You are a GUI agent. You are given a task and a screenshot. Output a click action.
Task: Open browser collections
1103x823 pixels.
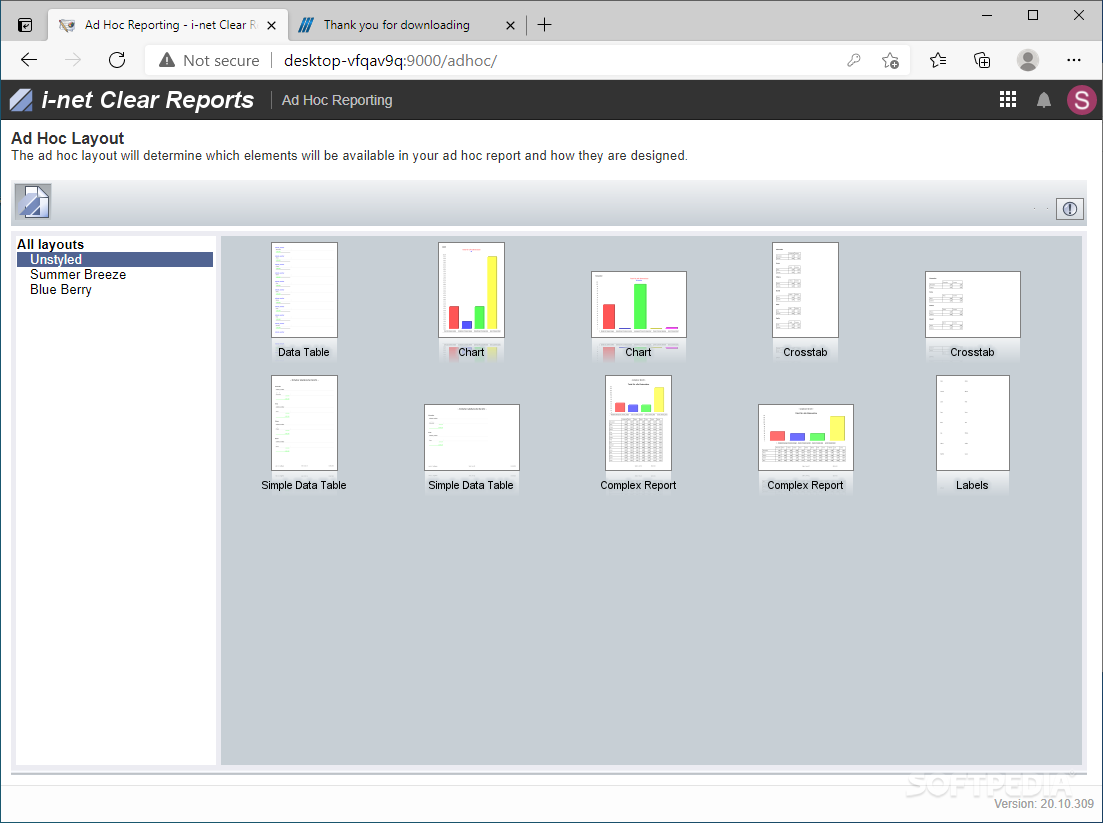pyautogui.click(x=982, y=60)
